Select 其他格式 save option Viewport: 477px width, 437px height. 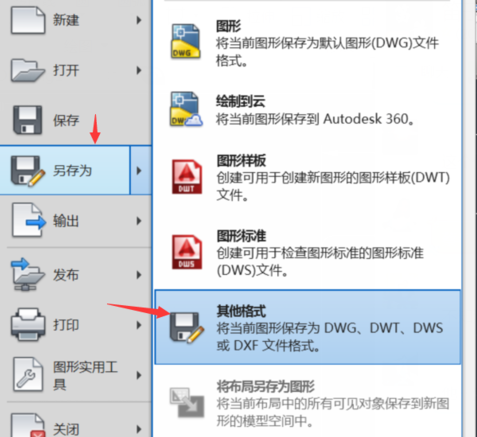tap(308, 327)
